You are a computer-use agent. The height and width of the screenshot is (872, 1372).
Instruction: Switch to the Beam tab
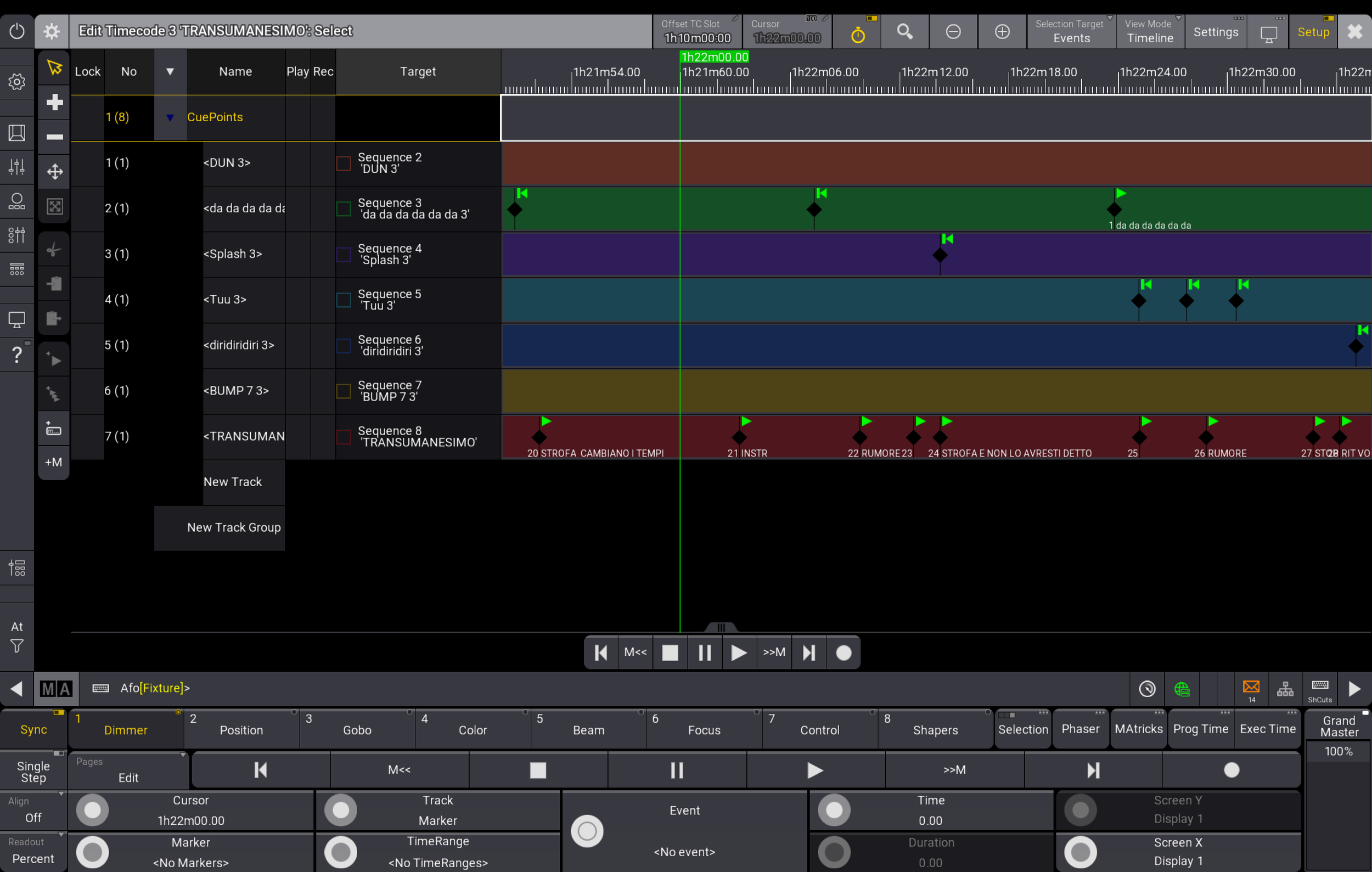(x=588, y=730)
